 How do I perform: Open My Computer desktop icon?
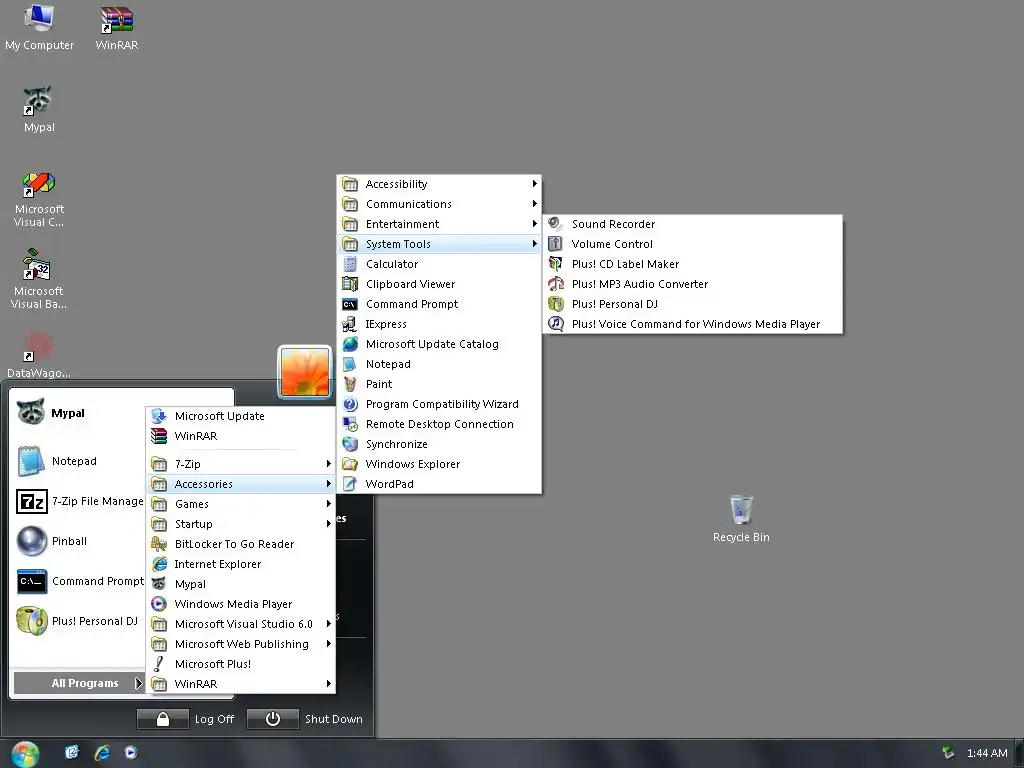pos(39,26)
